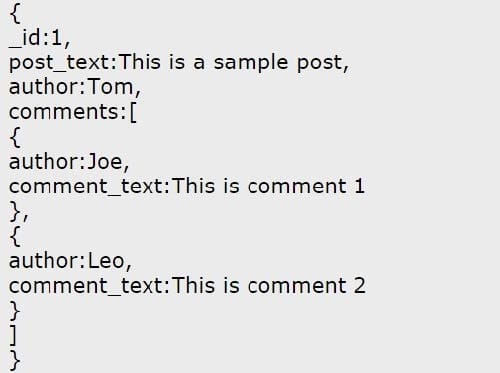
Task: Click the first "comment_text" key
Action: [x=86, y=187]
